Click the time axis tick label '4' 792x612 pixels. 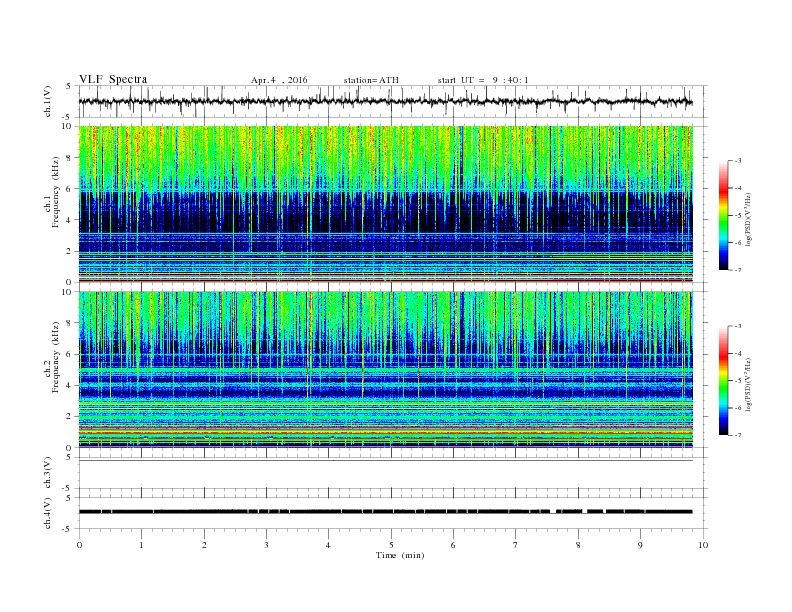point(328,545)
